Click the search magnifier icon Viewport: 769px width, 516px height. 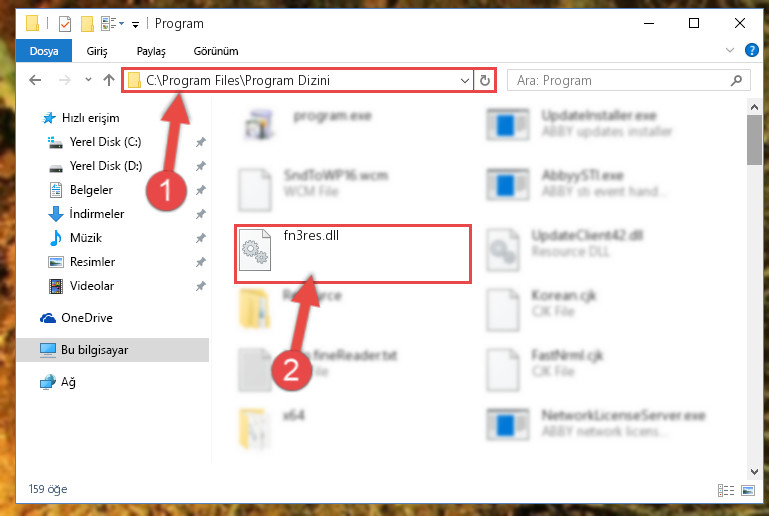pyautogui.click(x=736, y=80)
